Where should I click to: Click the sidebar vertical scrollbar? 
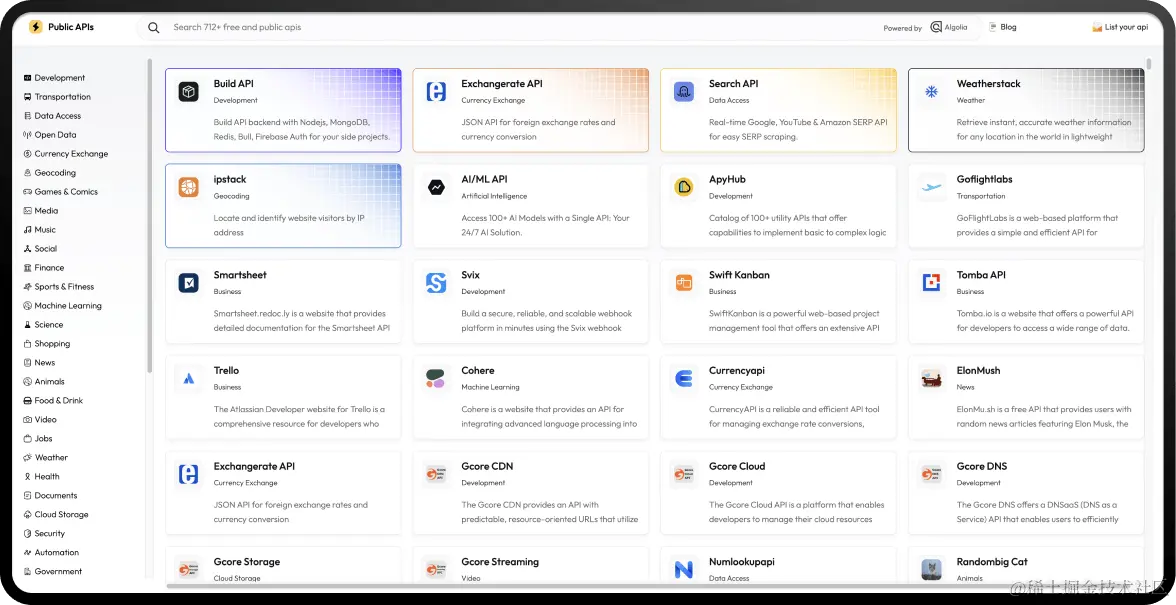point(150,216)
